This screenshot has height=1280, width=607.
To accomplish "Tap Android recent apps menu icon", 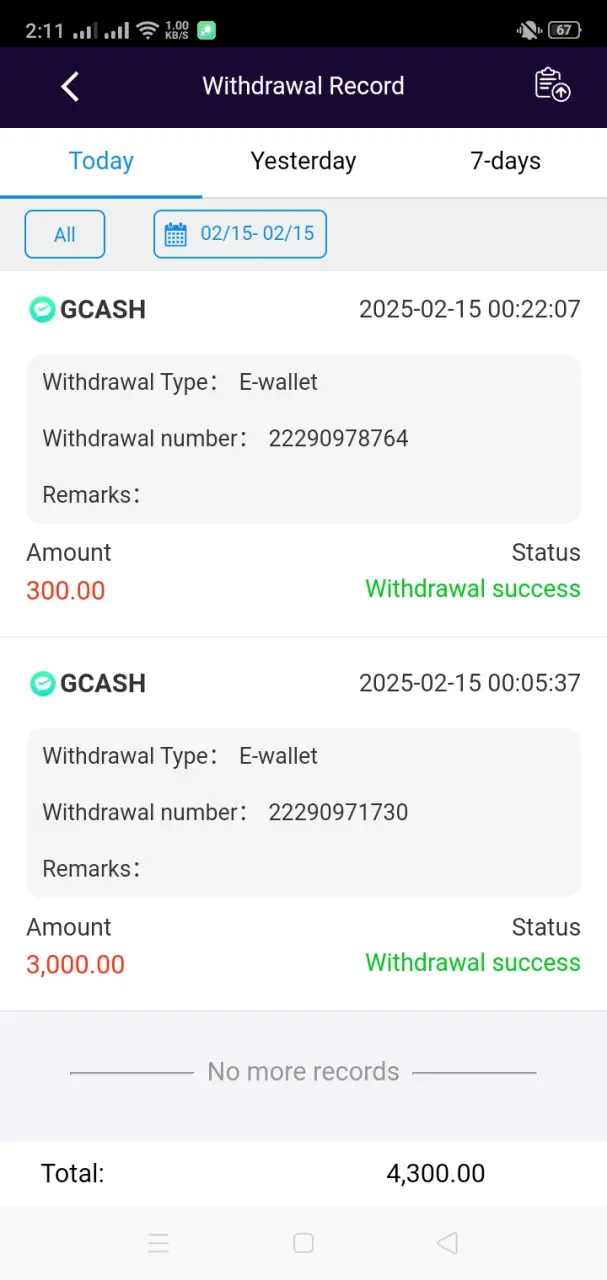I will 158,1243.
